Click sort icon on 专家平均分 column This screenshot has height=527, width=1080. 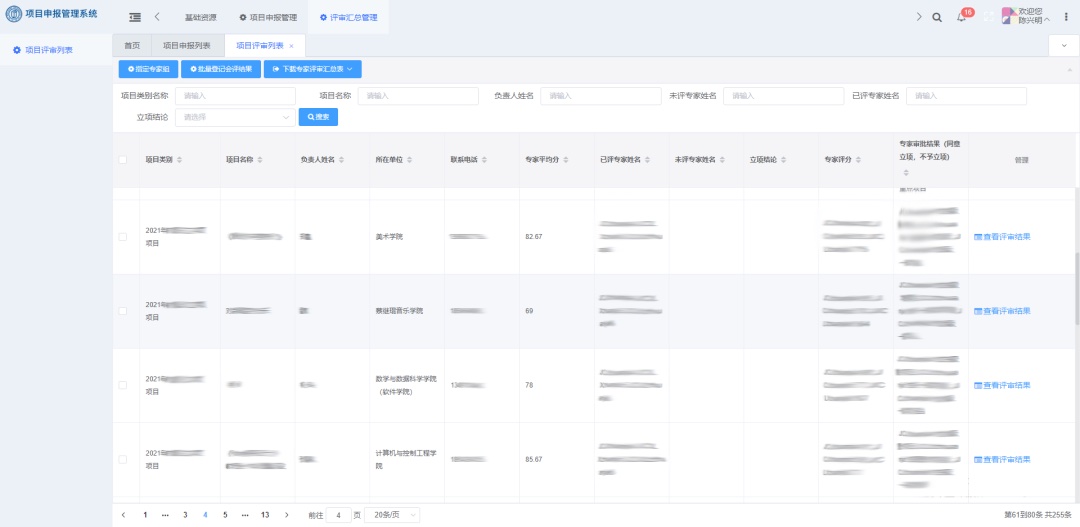tap(579, 160)
